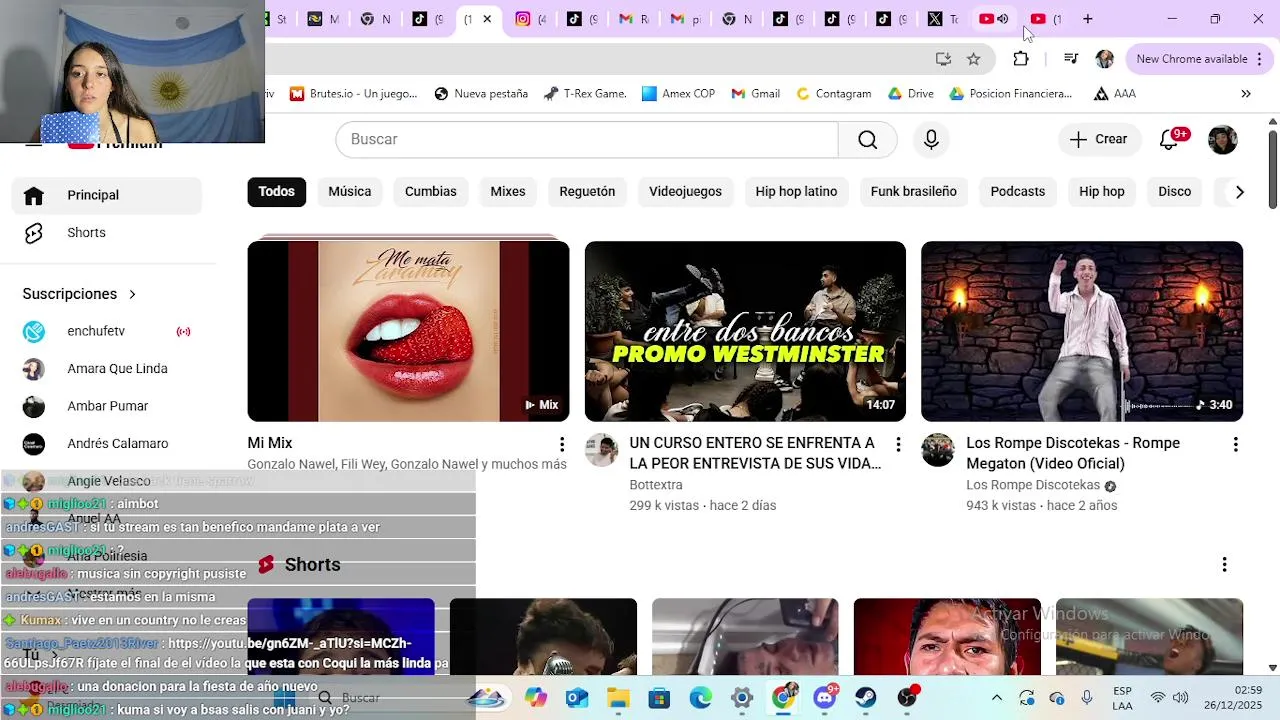The image size is (1280, 720).
Task: Open Brutes.io bookmark
Action: pyautogui.click(x=354, y=94)
